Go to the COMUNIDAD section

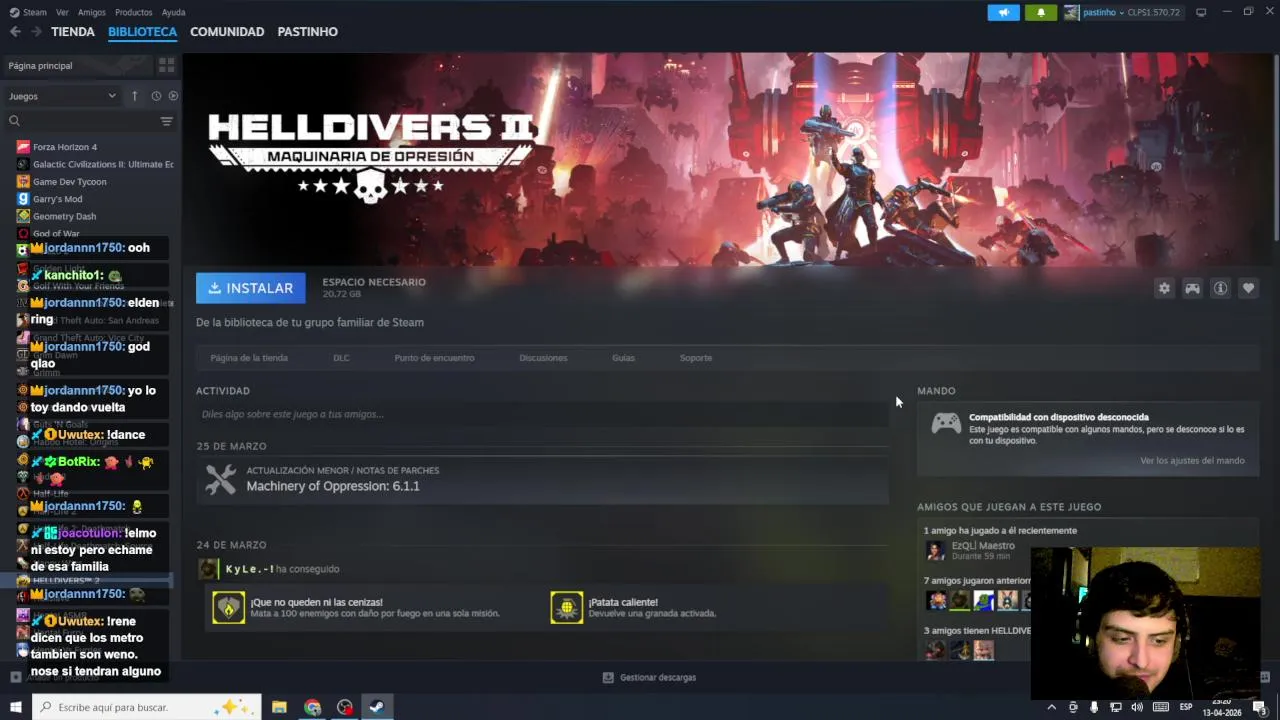click(227, 32)
